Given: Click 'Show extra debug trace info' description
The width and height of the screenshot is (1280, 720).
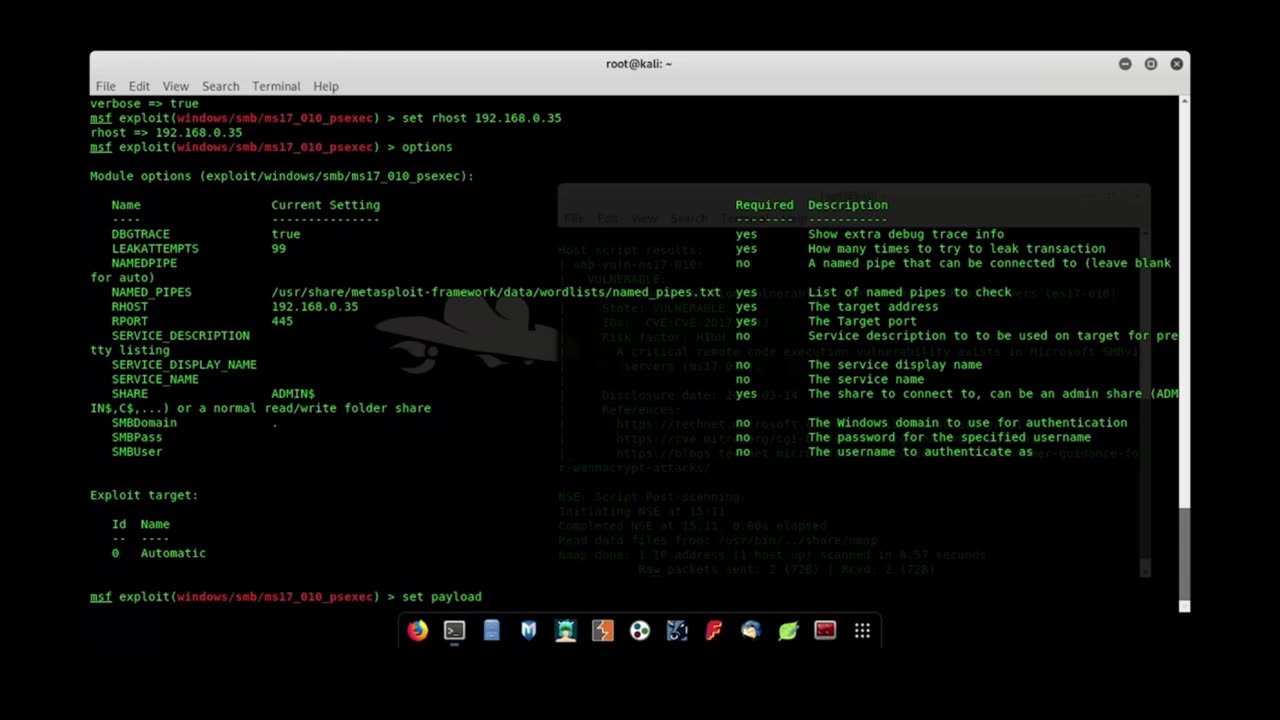Looking at the screenshot, I should [906, 234].
